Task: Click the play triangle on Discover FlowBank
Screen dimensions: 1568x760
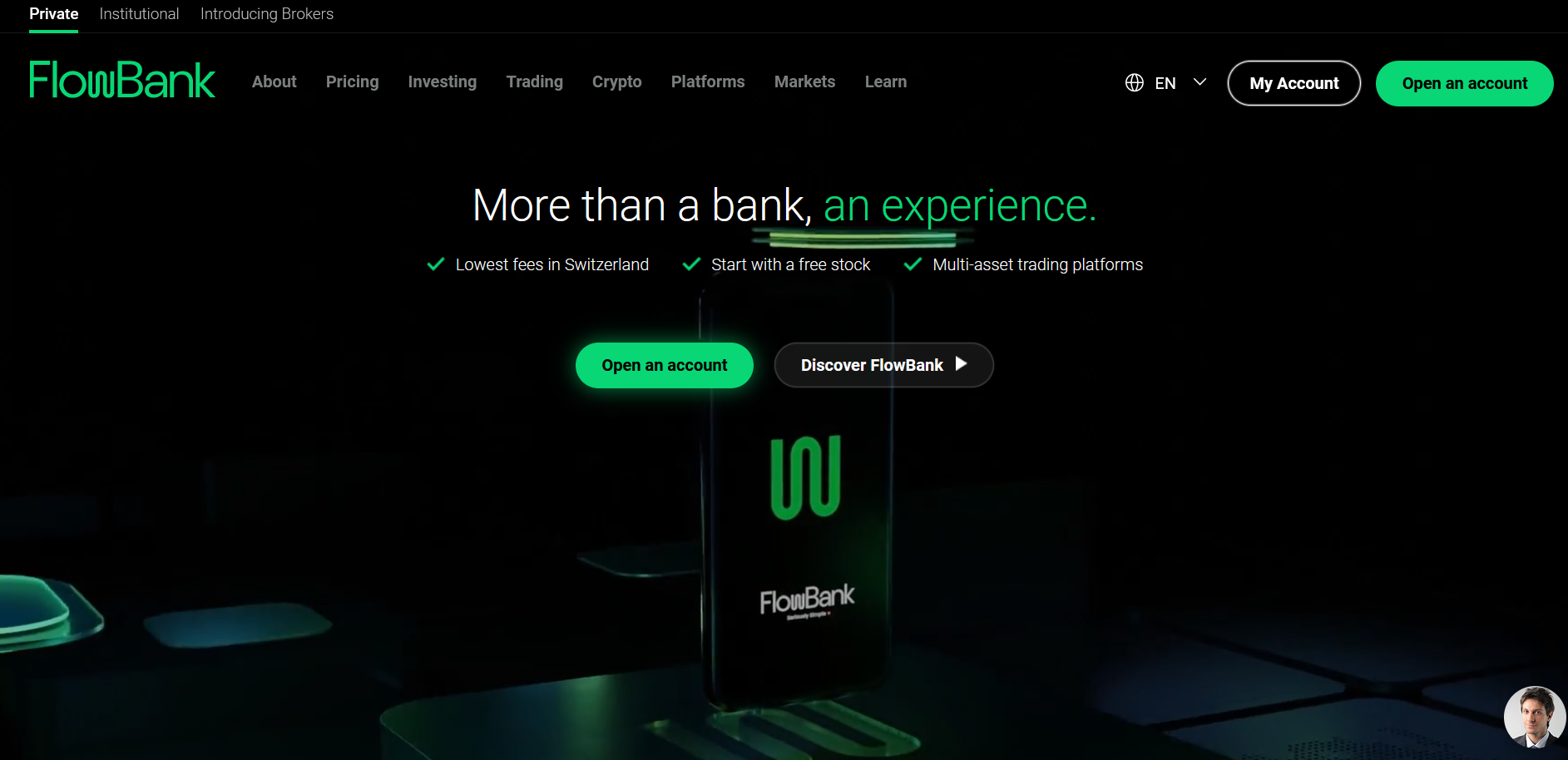Action: [961, 363]
